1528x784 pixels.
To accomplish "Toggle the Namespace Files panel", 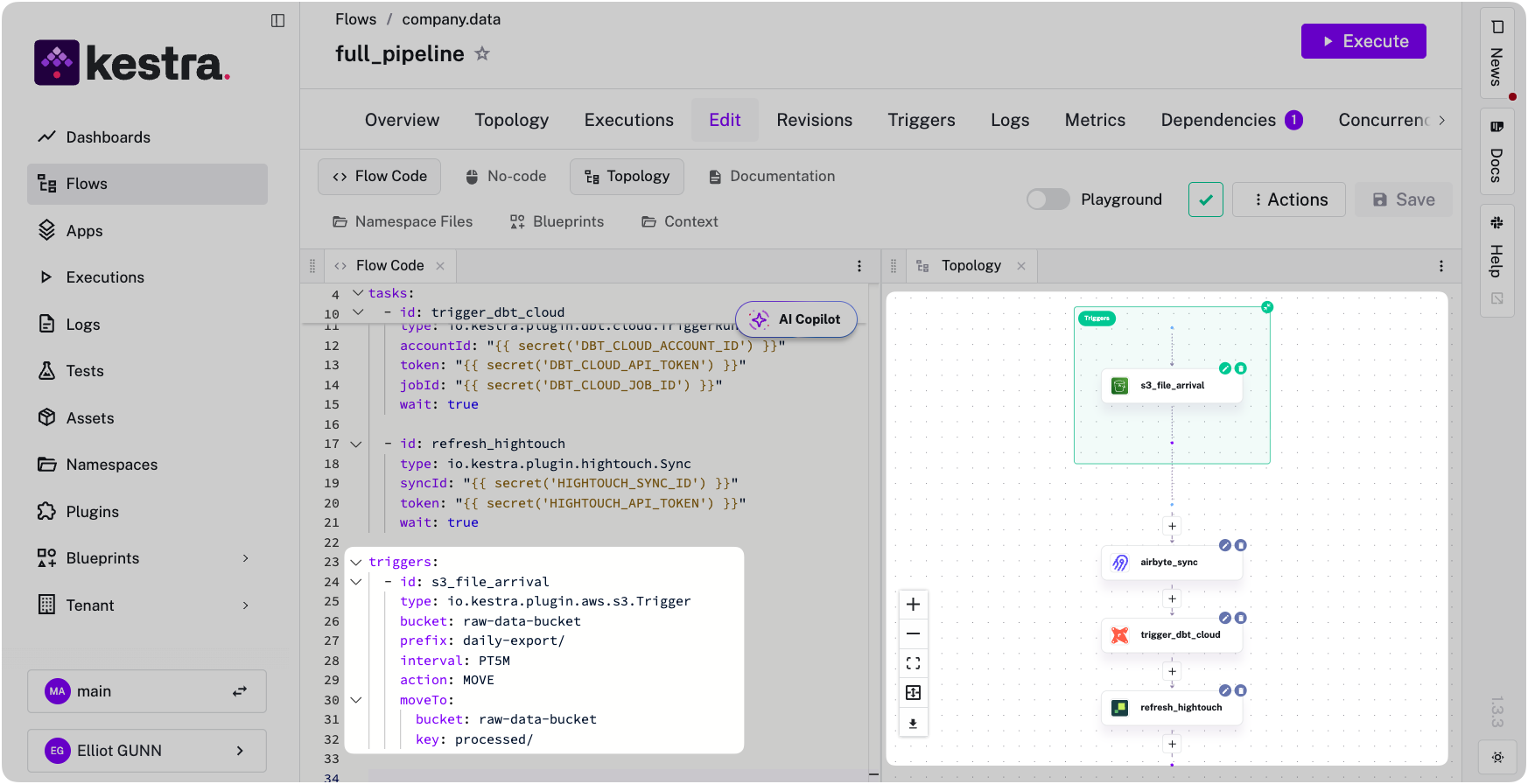I will pos(403,222).
